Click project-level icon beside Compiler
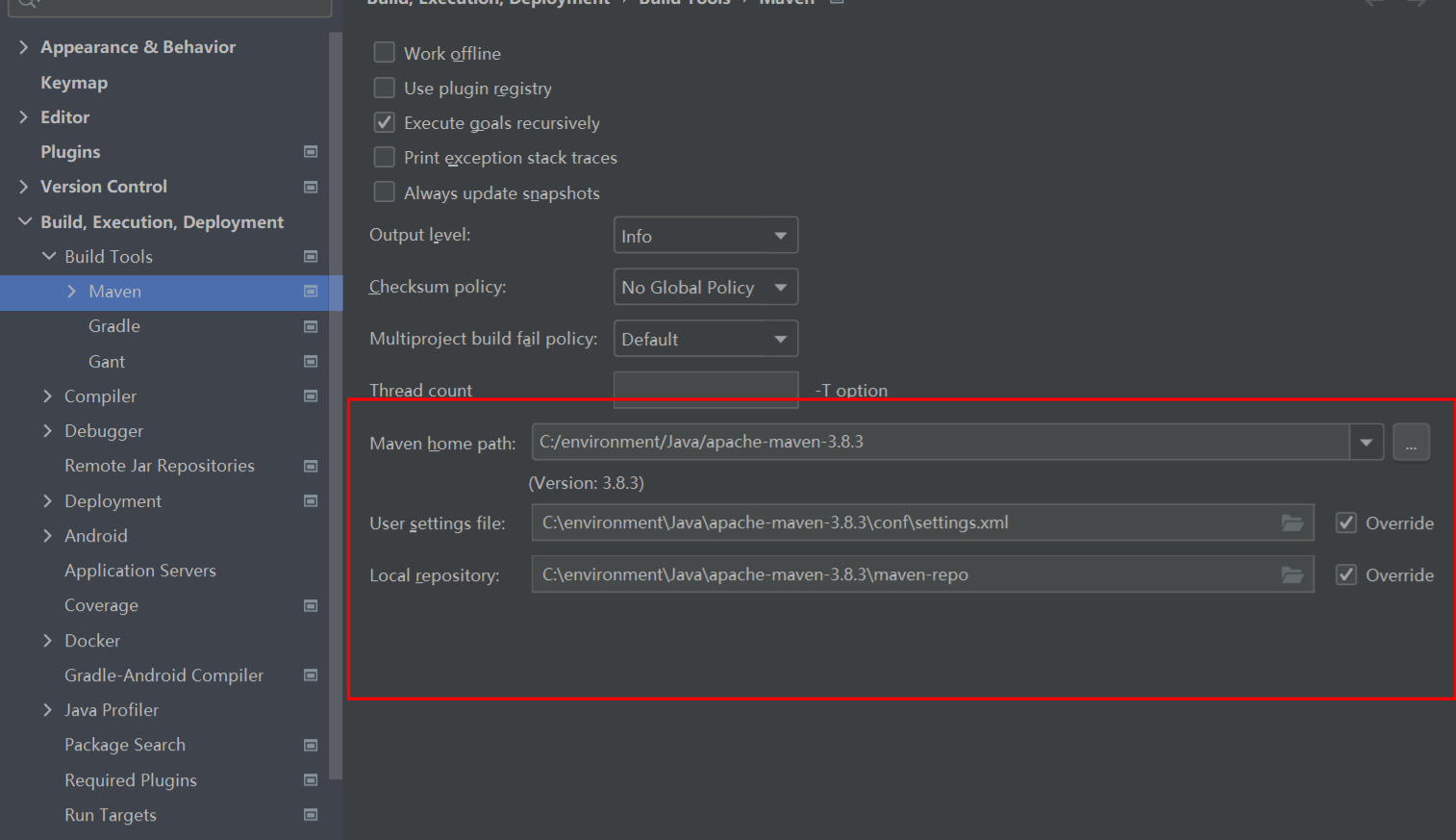The image size is (1456, 840). (311, 396)
